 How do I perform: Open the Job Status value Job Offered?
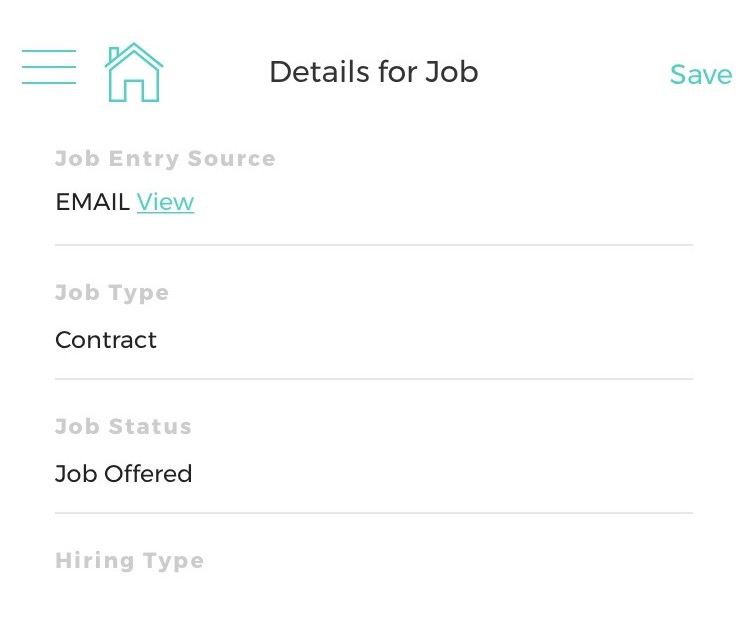click(x=123, y=474)
